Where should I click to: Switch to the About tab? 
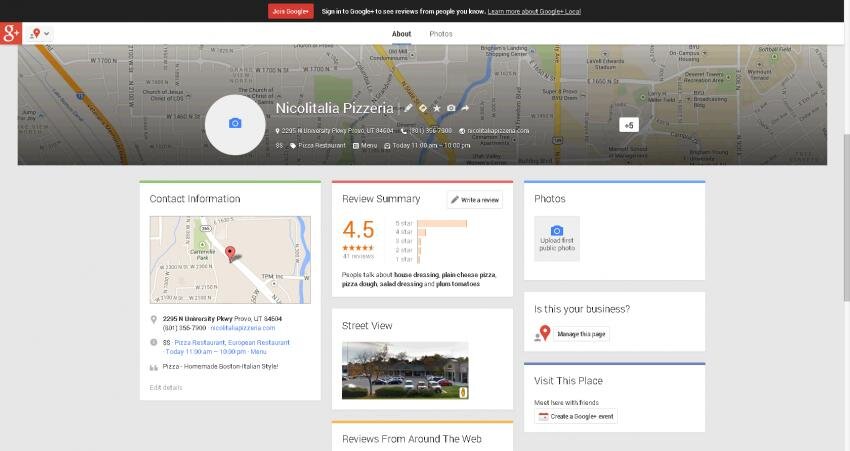(402, 34)
